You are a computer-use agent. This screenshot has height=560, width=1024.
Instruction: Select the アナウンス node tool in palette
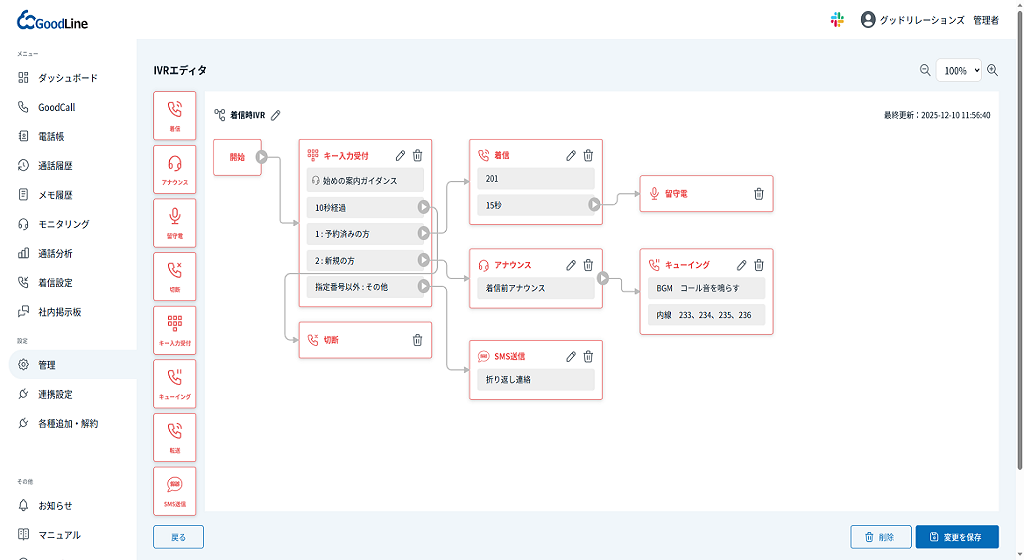pos(175,169)
